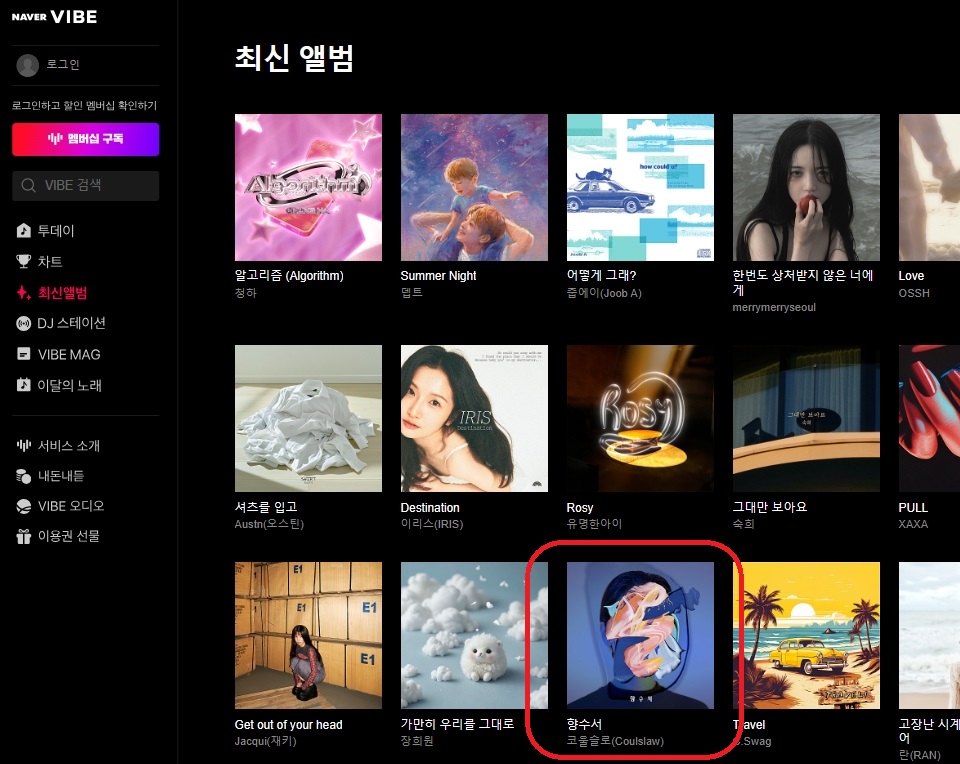Image resolution: width=960 pixels, height=764 pixels.
Task: Click the artist name 코울슬로(Coulslaw)
Action: click(x=615, y=741)
